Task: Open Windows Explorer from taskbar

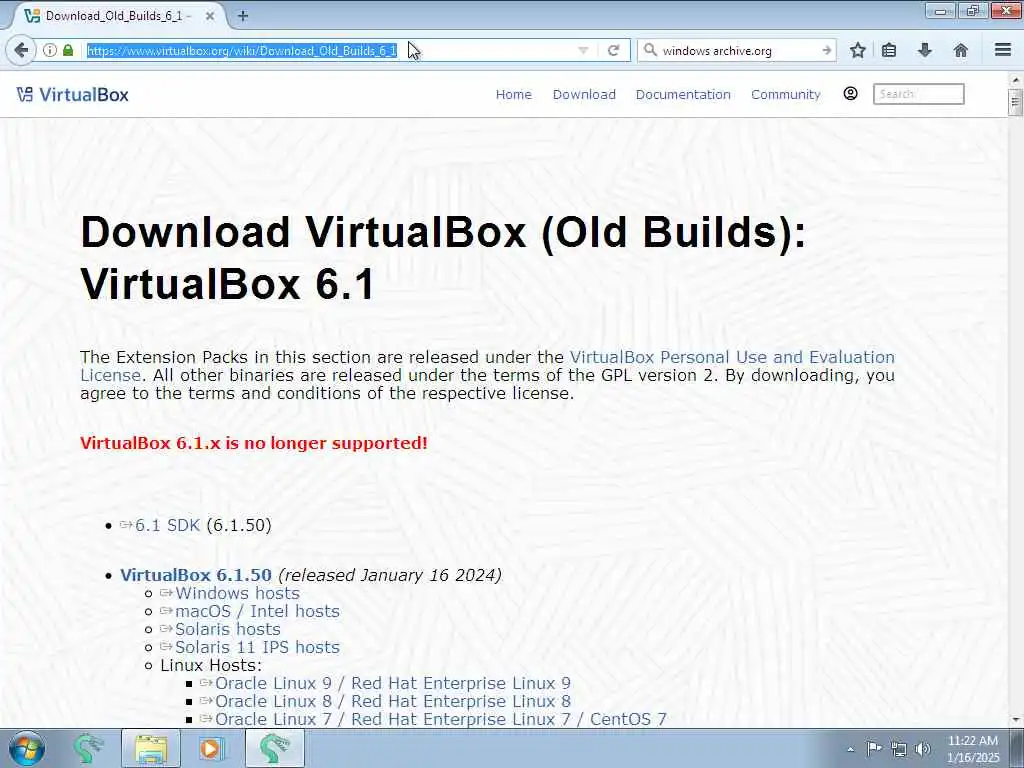Action: click(151, 748)
